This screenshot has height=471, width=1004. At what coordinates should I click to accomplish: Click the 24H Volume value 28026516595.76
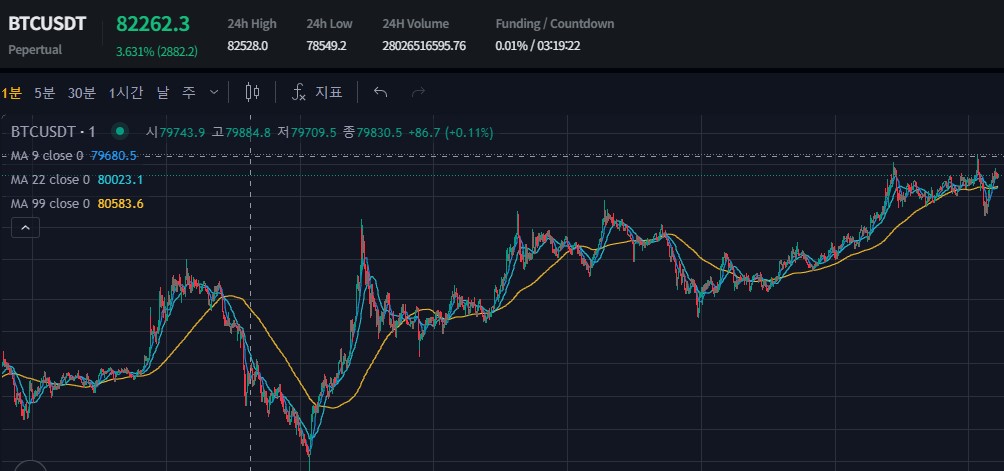click(424, 46)
